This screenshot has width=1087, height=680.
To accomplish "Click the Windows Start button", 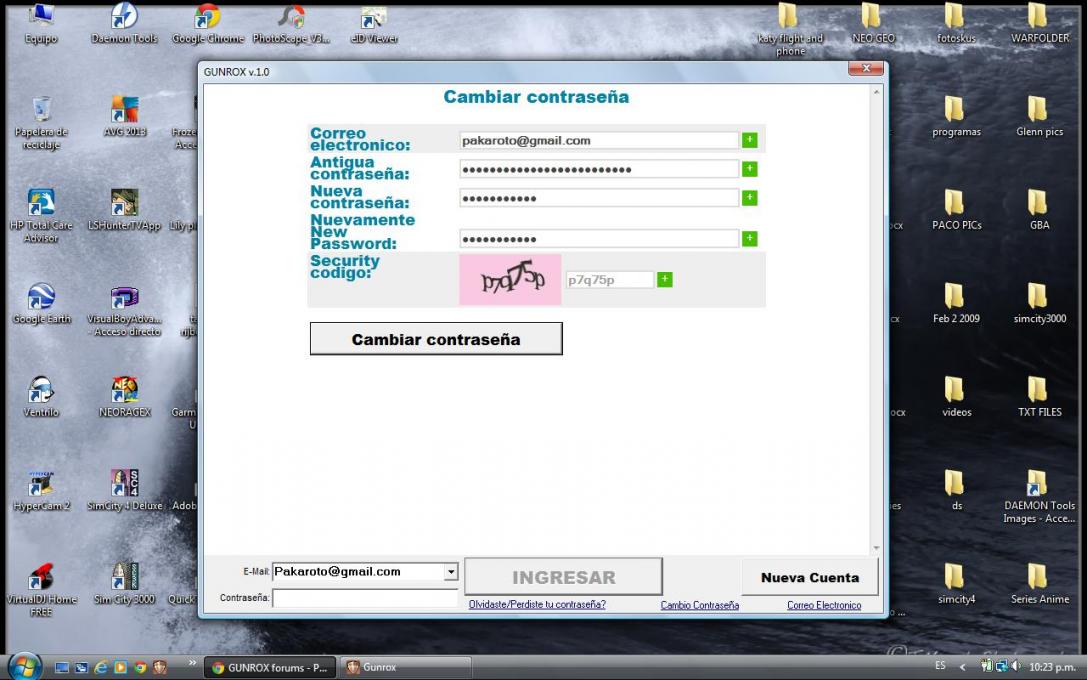I will 24,666.
